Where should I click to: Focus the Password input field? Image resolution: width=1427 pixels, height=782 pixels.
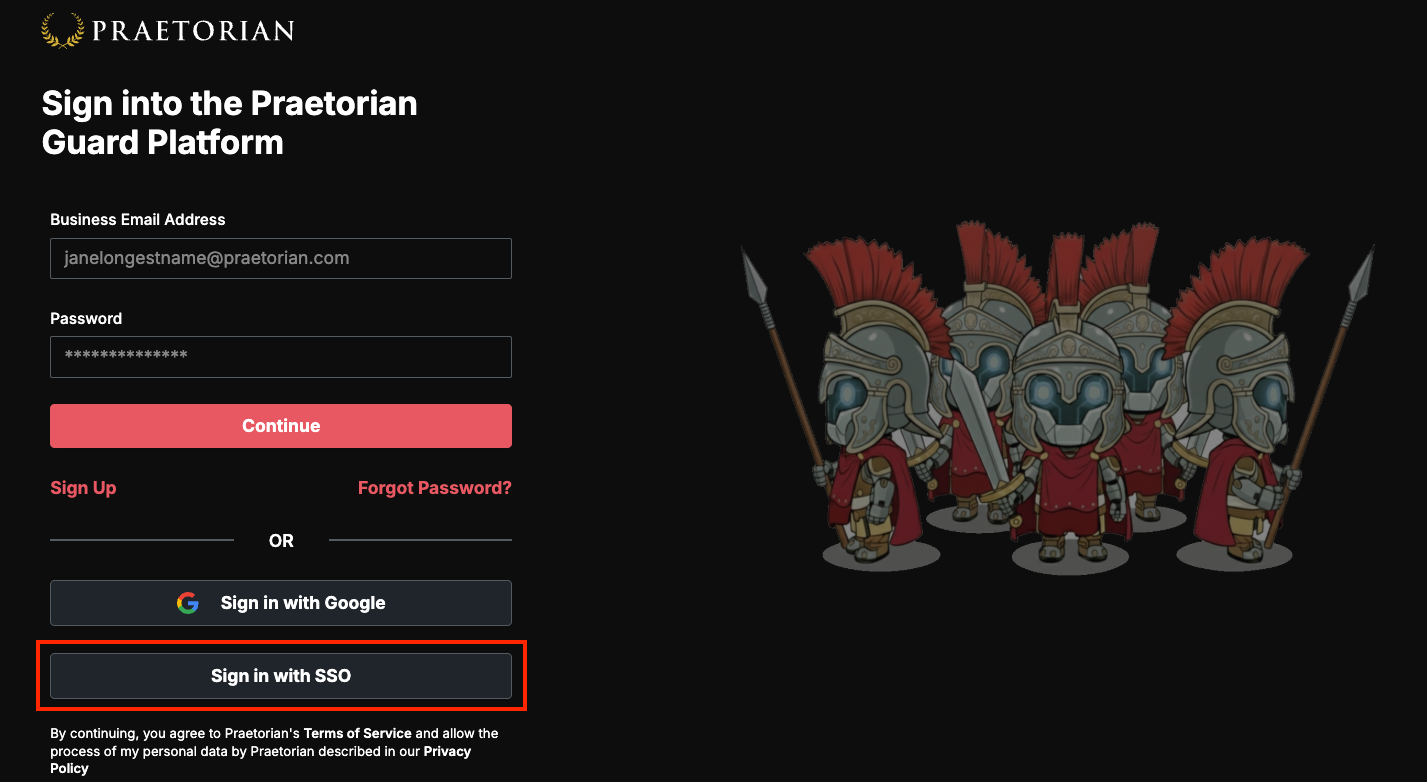point(281,357)
